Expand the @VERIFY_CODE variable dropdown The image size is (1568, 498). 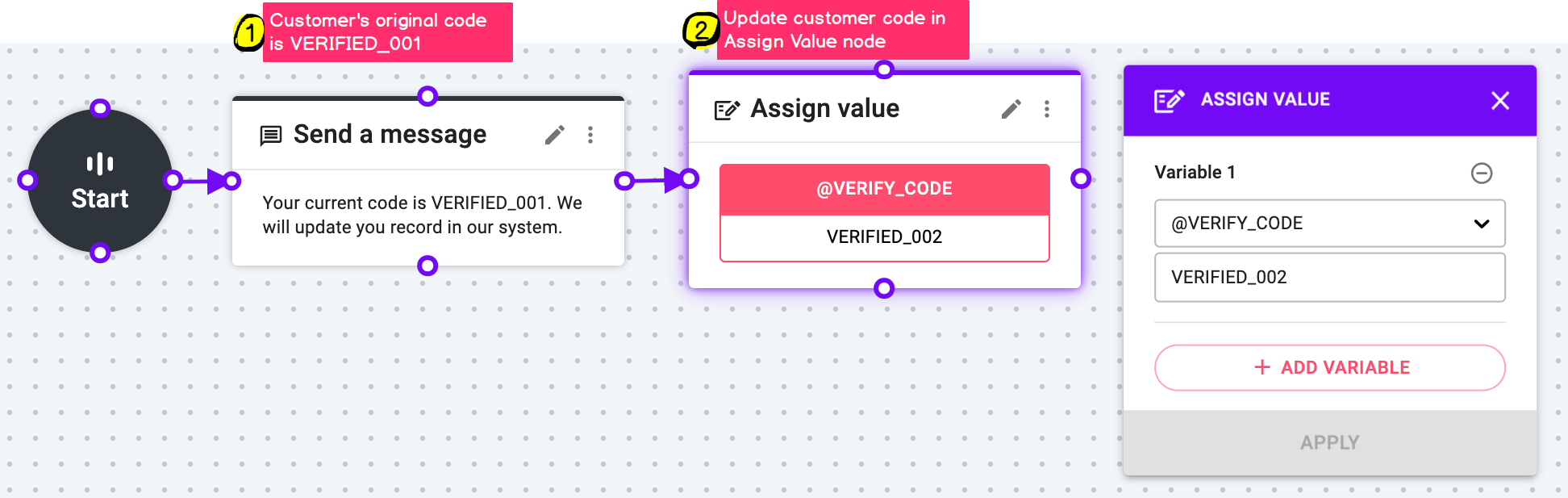(1330, 224)
